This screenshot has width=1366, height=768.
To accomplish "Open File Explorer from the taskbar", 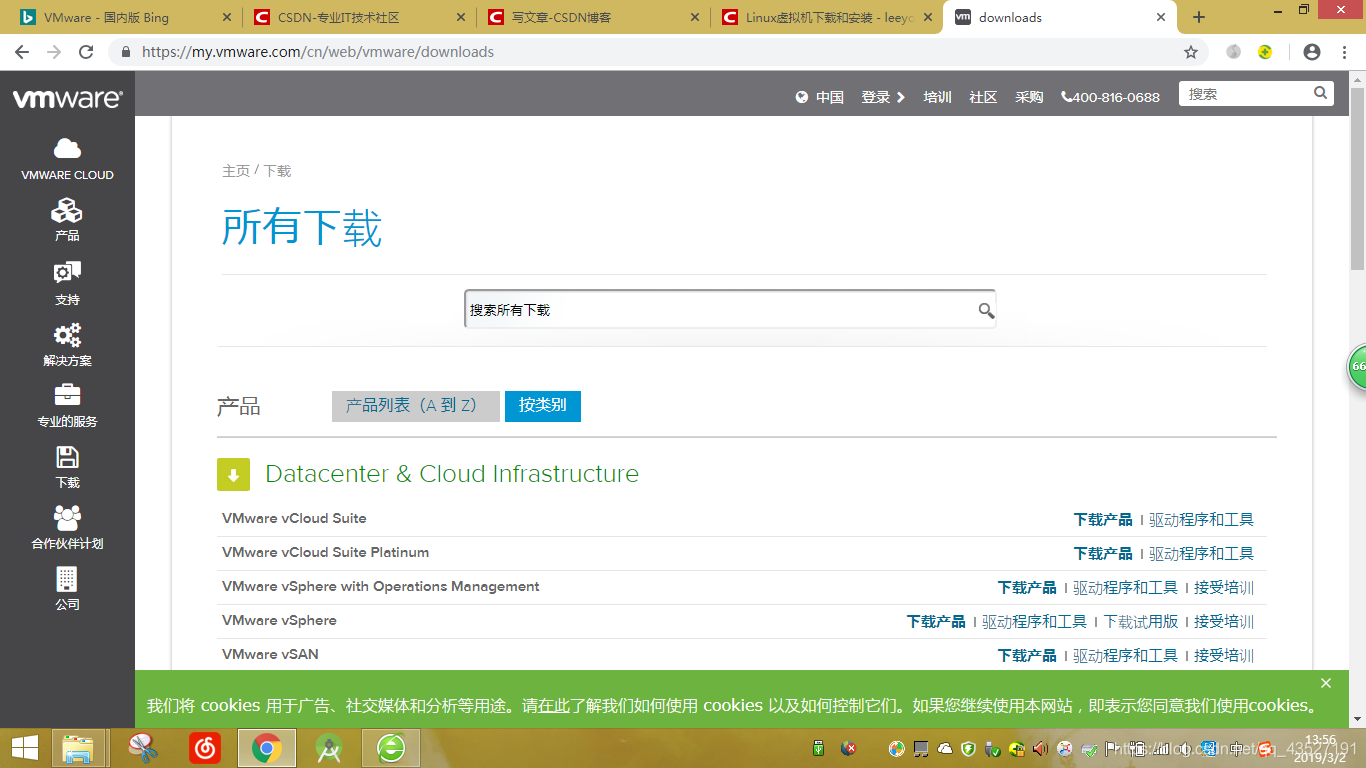I will tap(78, 748).
